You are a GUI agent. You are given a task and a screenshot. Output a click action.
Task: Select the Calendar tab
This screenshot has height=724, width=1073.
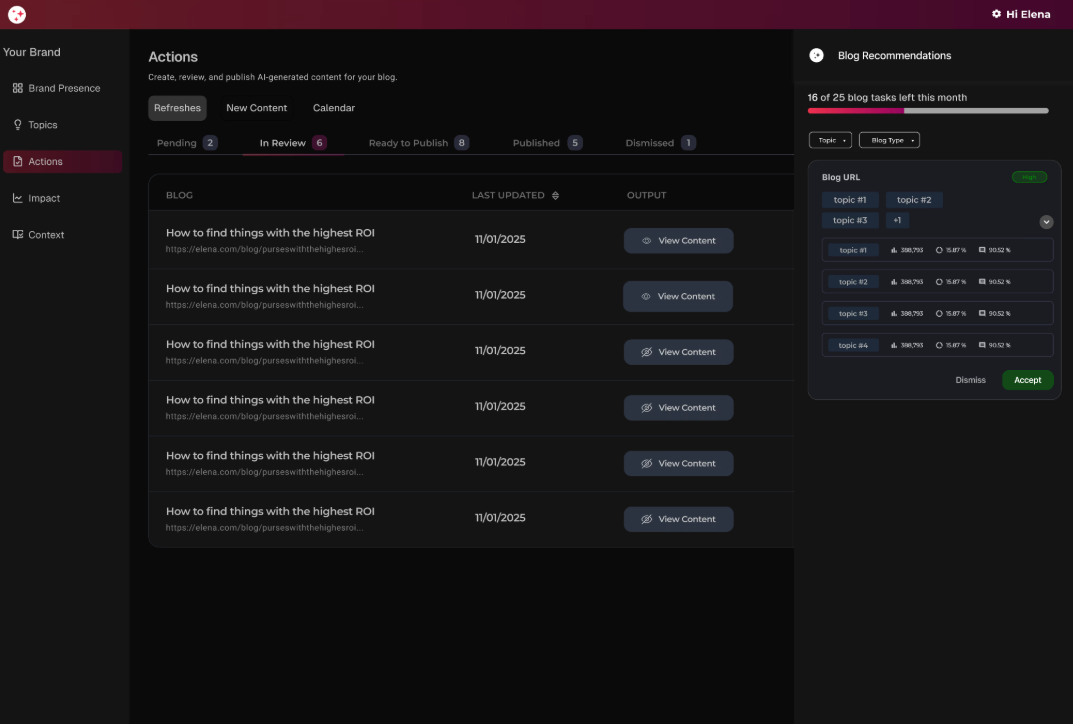(x=333, y=107)
